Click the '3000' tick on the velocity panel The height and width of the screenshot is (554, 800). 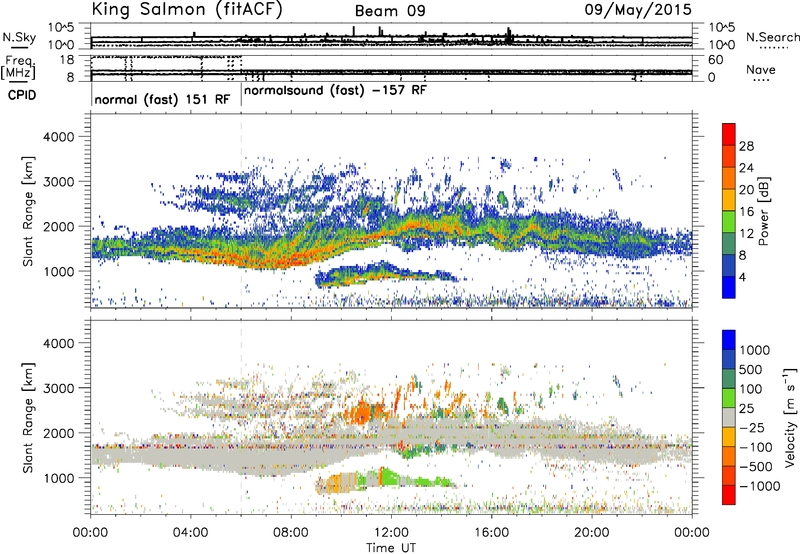pos(58,388)
